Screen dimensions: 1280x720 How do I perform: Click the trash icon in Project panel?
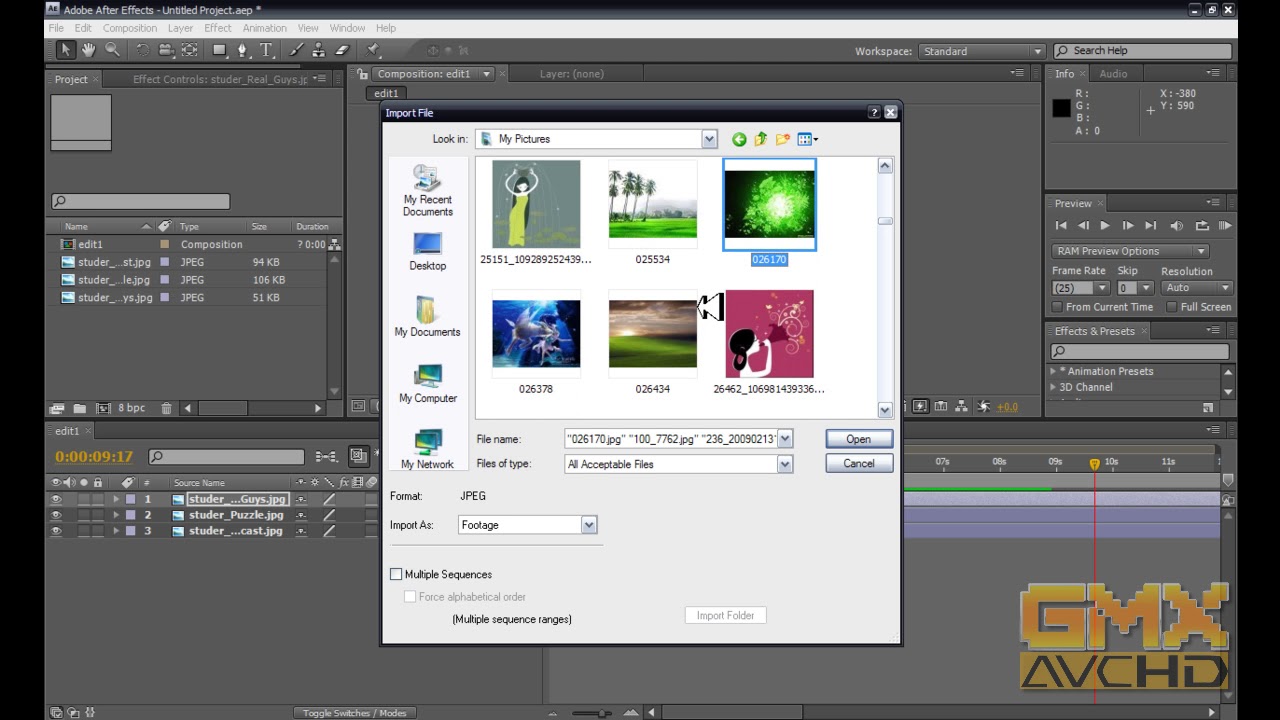coord(166,408)
